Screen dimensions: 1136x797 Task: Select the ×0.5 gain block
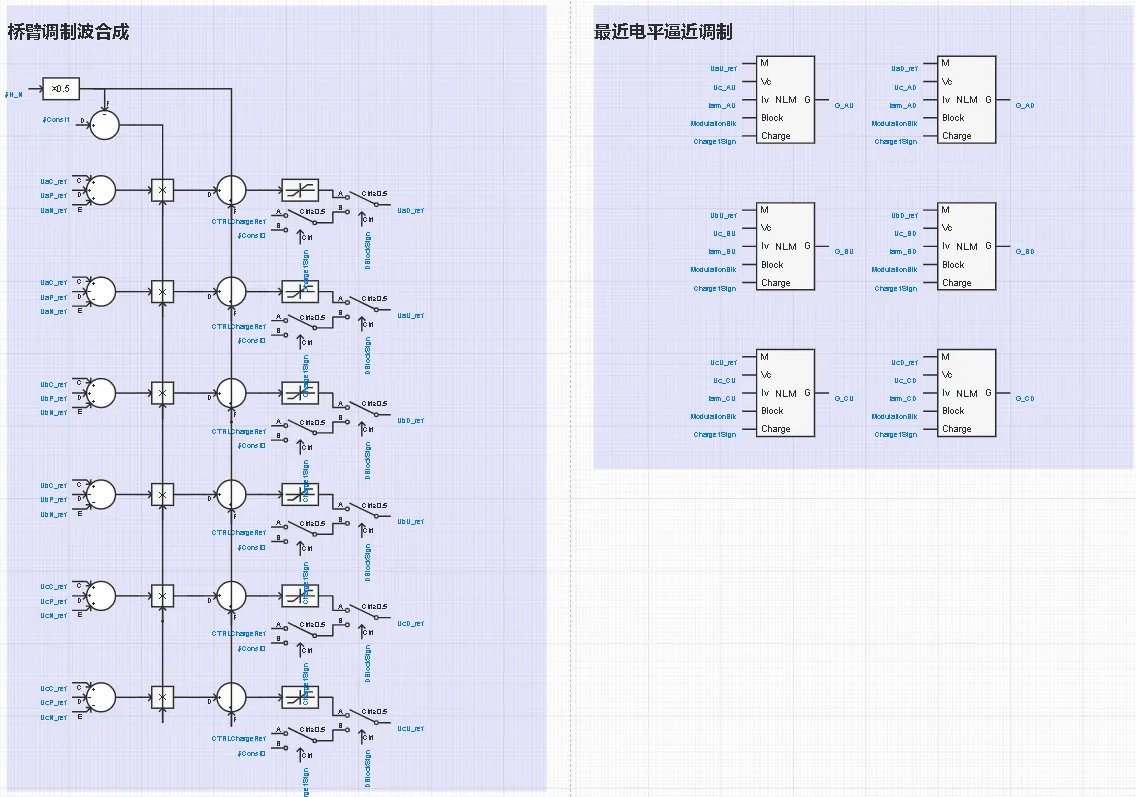pyautogui.click(x=60, y=89)
